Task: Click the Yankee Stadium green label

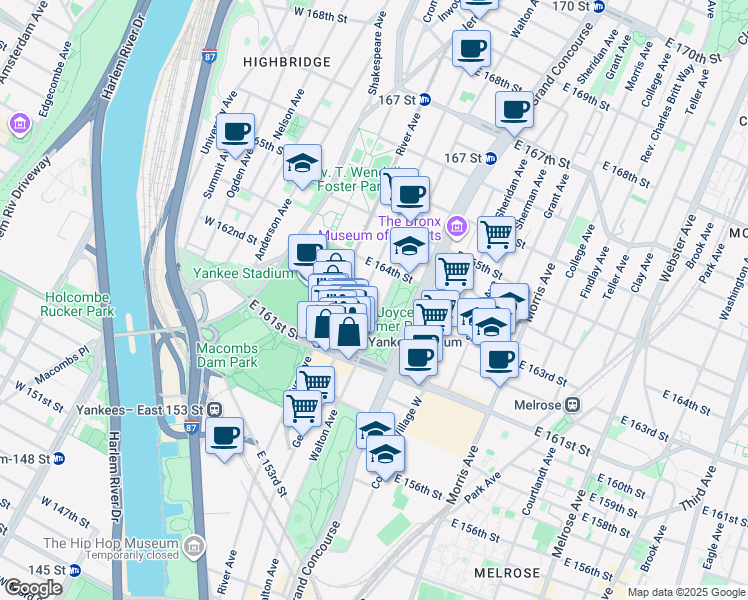Action: pyautogui.click(x=243, y=273)
